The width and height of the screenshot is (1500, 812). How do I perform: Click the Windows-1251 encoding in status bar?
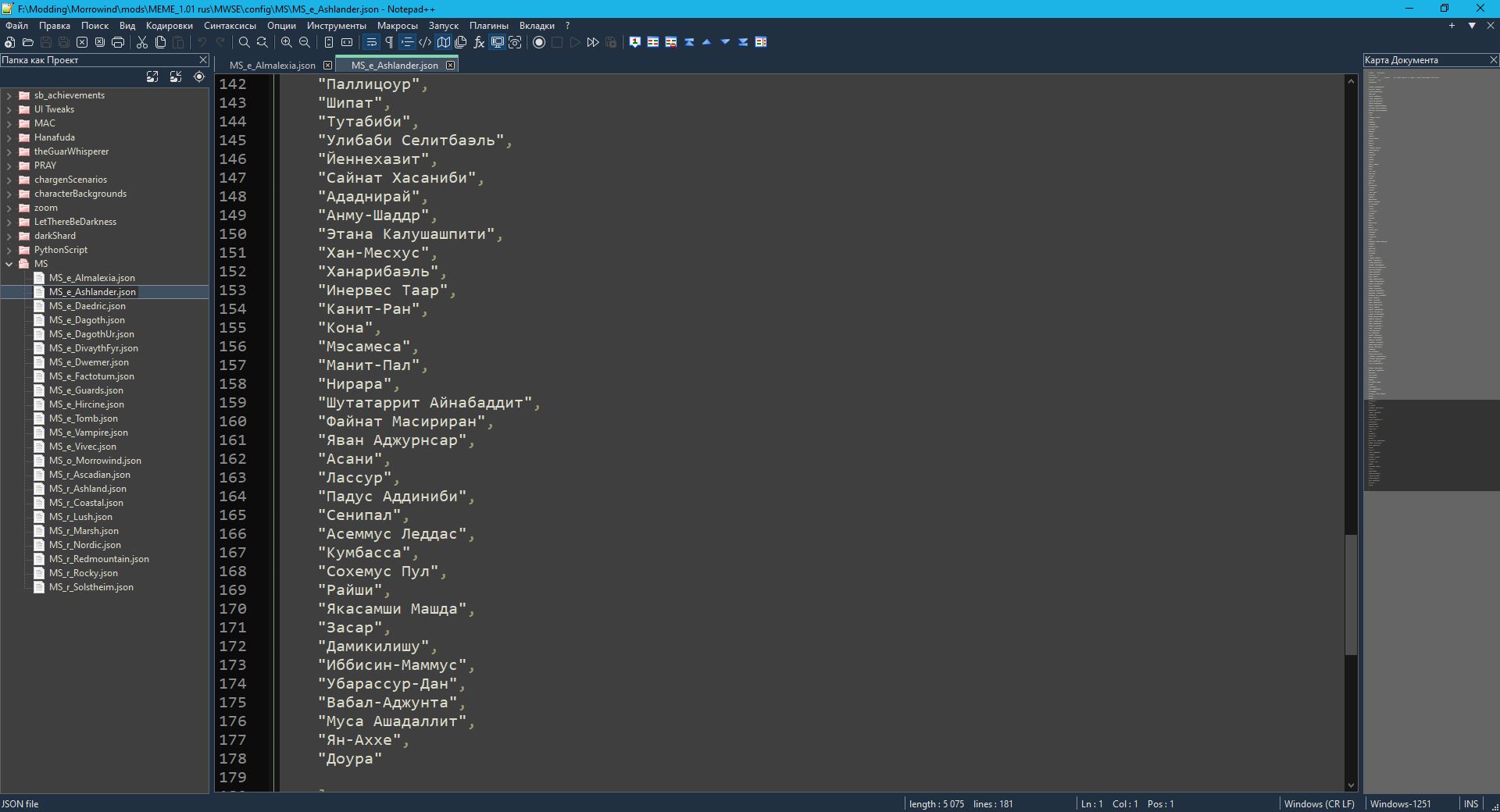pyautogui.click(x=1400, y=803)
